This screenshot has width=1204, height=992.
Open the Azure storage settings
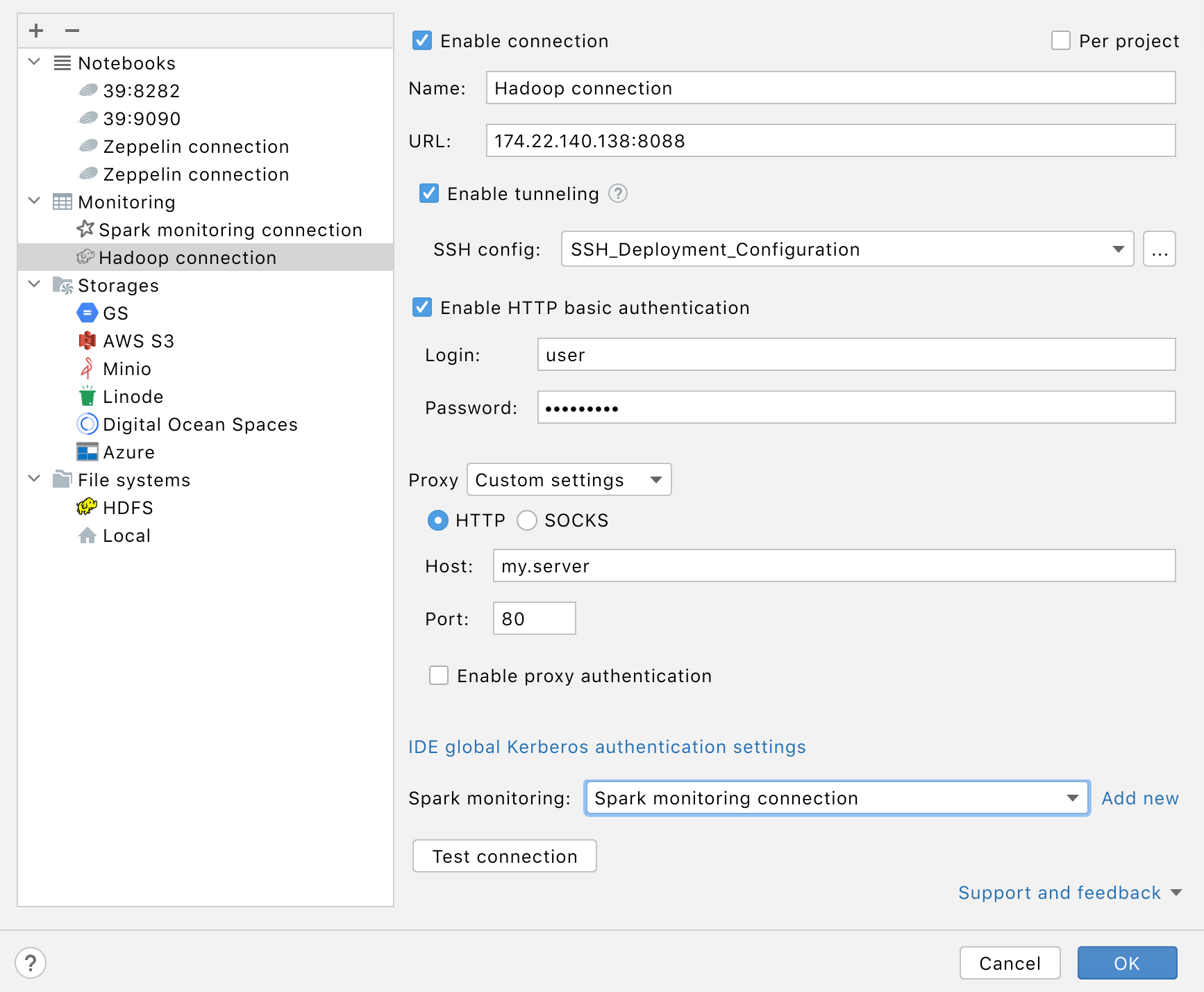(x=129, y=452)
